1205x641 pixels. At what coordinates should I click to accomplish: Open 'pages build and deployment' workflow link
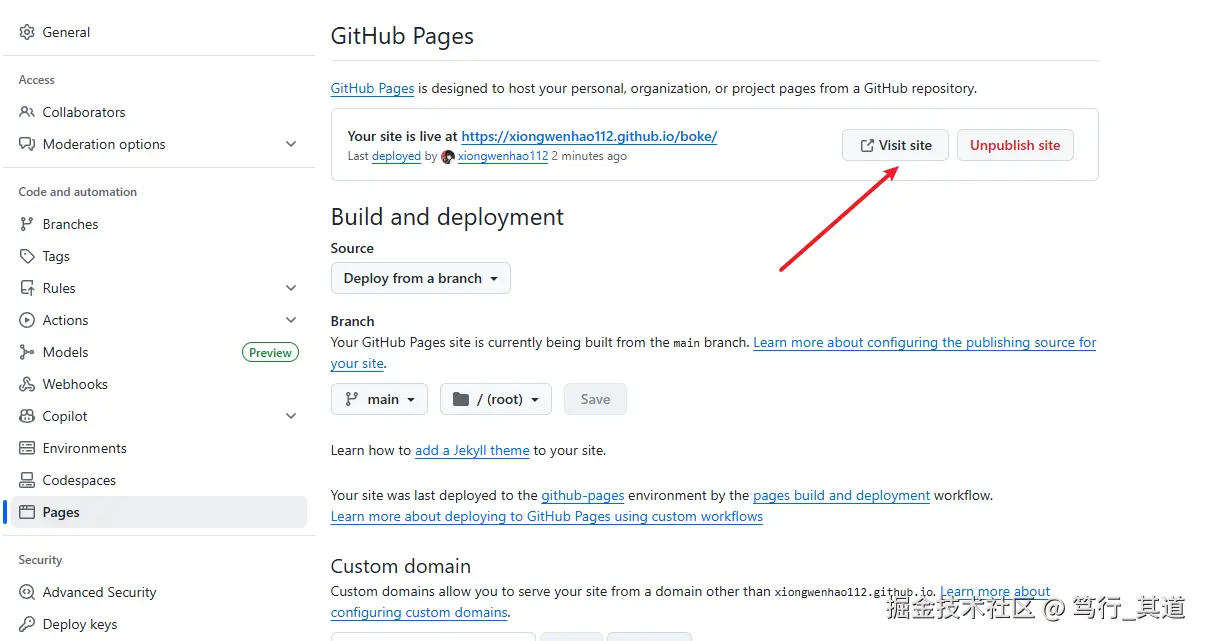coord(841,495)
